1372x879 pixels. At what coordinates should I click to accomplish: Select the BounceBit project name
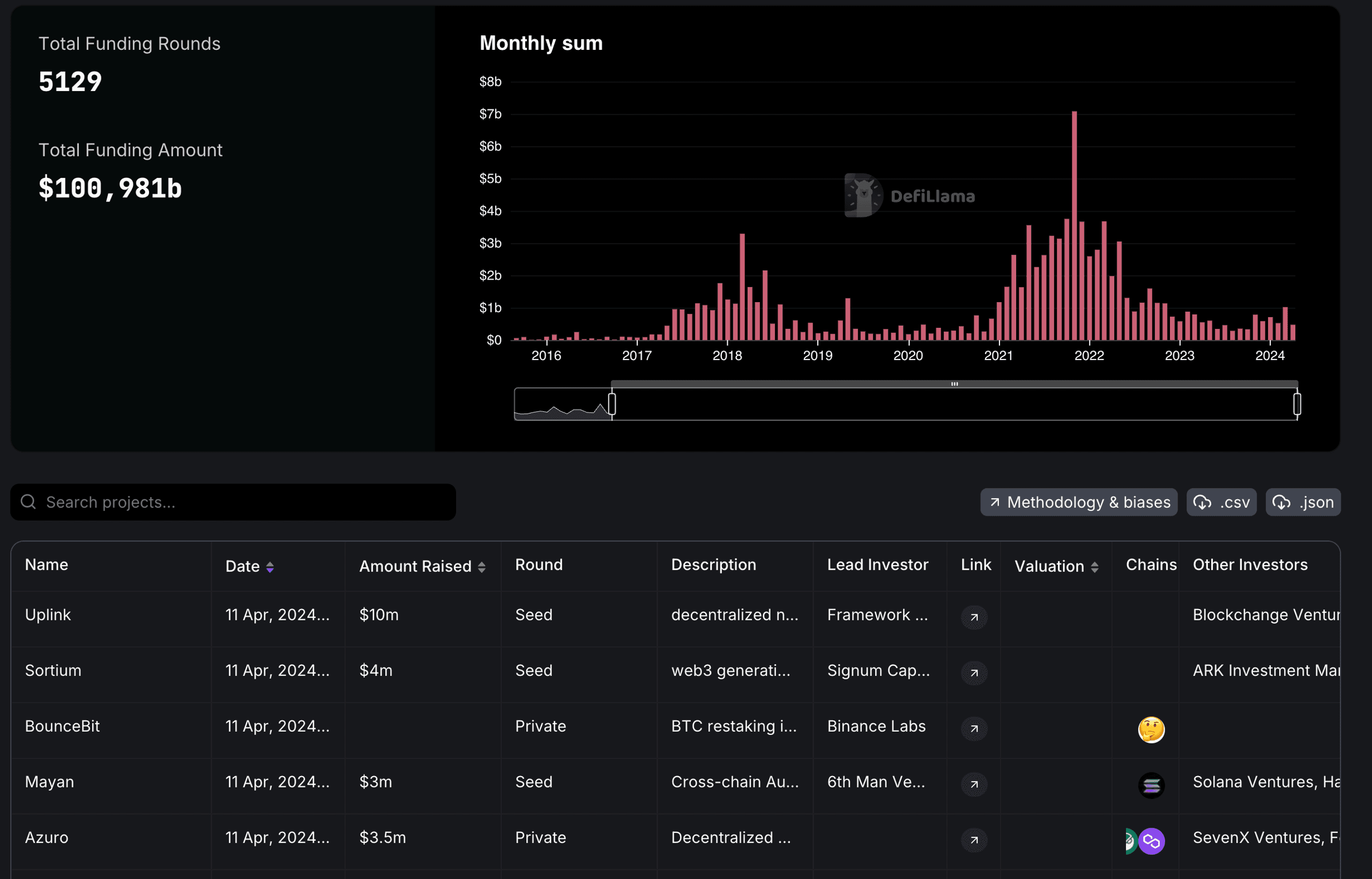point(62,726)
